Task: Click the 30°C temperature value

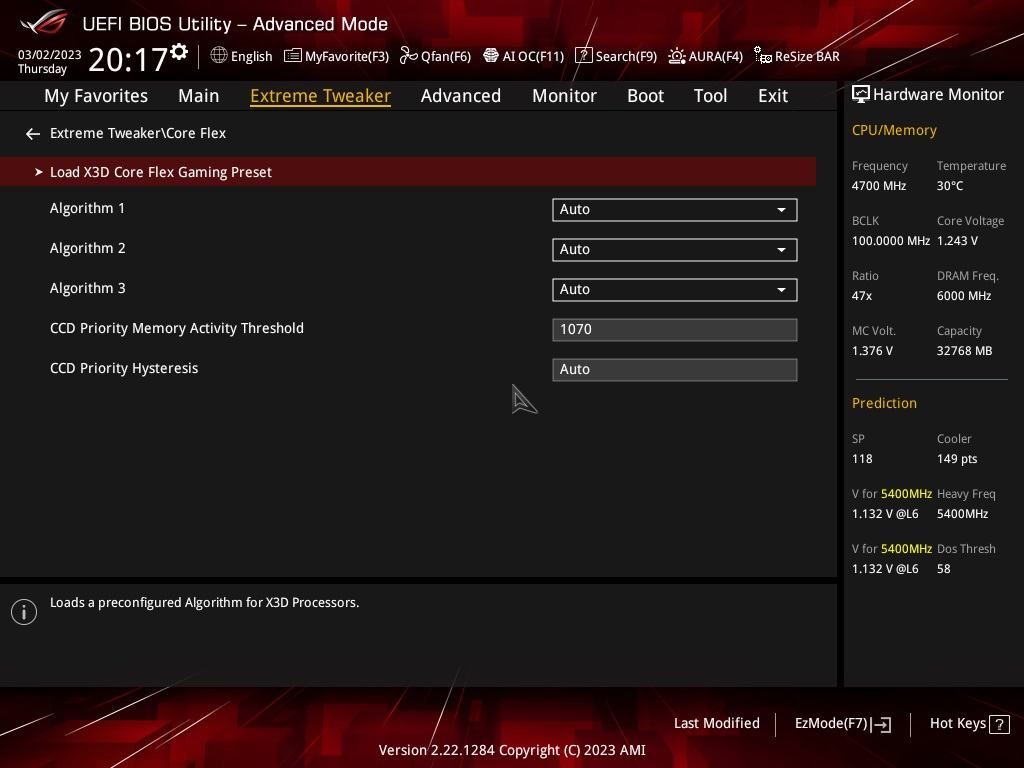Action: [x=950, y=186]
